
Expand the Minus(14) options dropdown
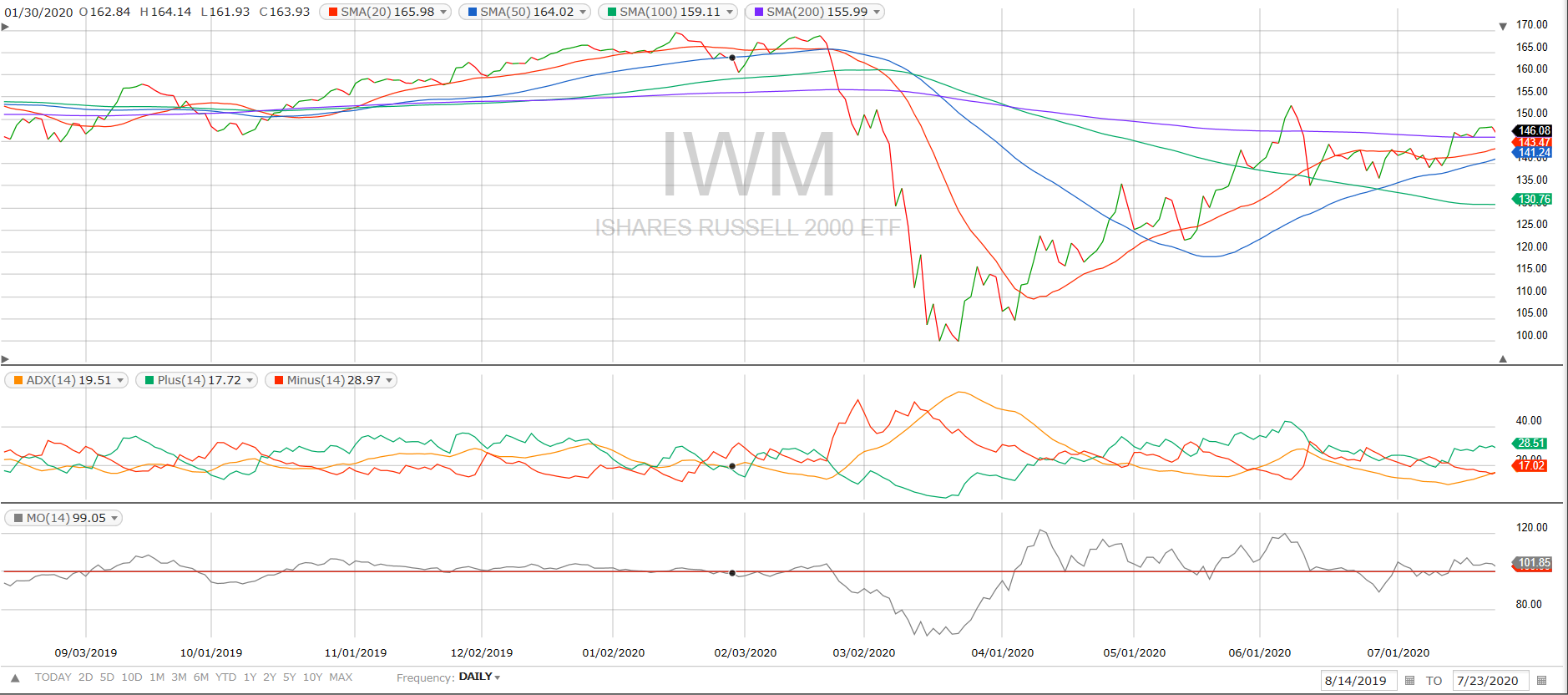click(x=389, y=381)
